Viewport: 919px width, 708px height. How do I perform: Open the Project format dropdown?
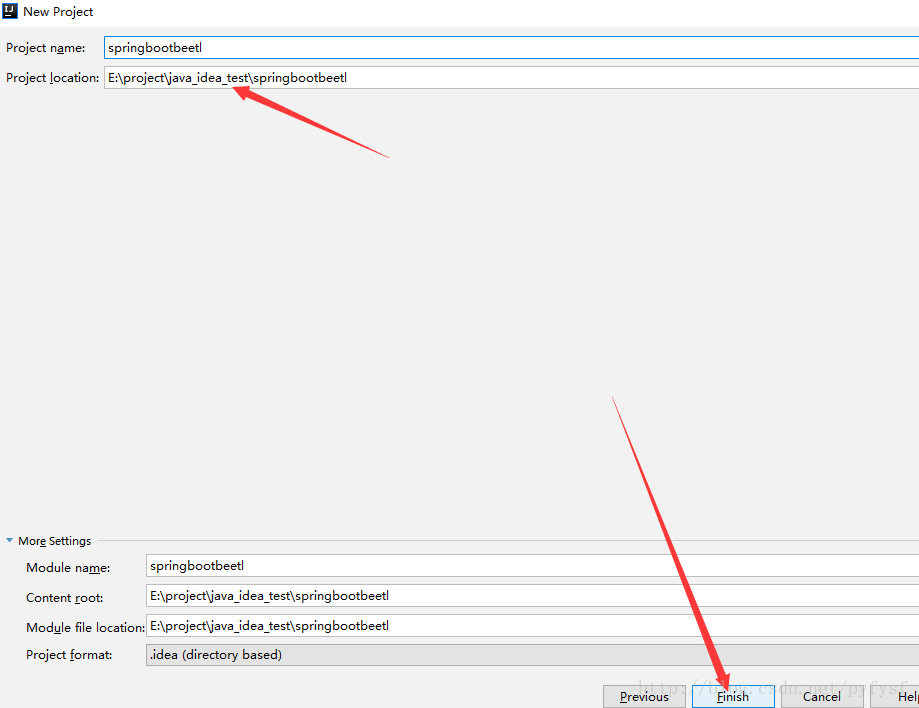(532, 655)
